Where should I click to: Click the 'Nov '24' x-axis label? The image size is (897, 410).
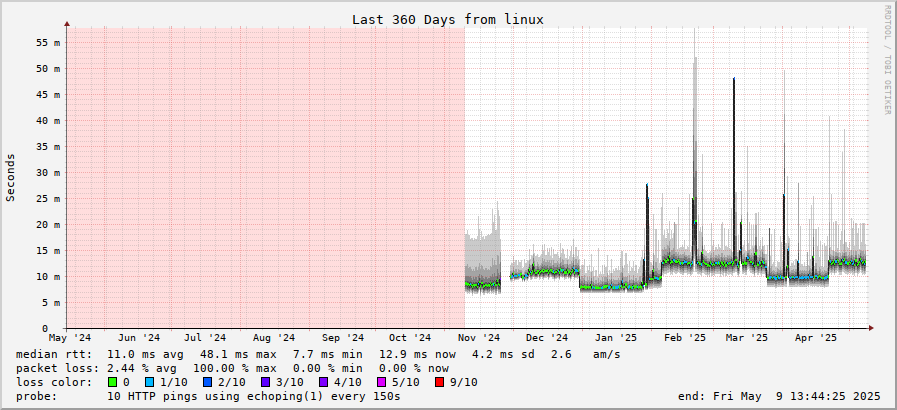click(x=479, y=338)
